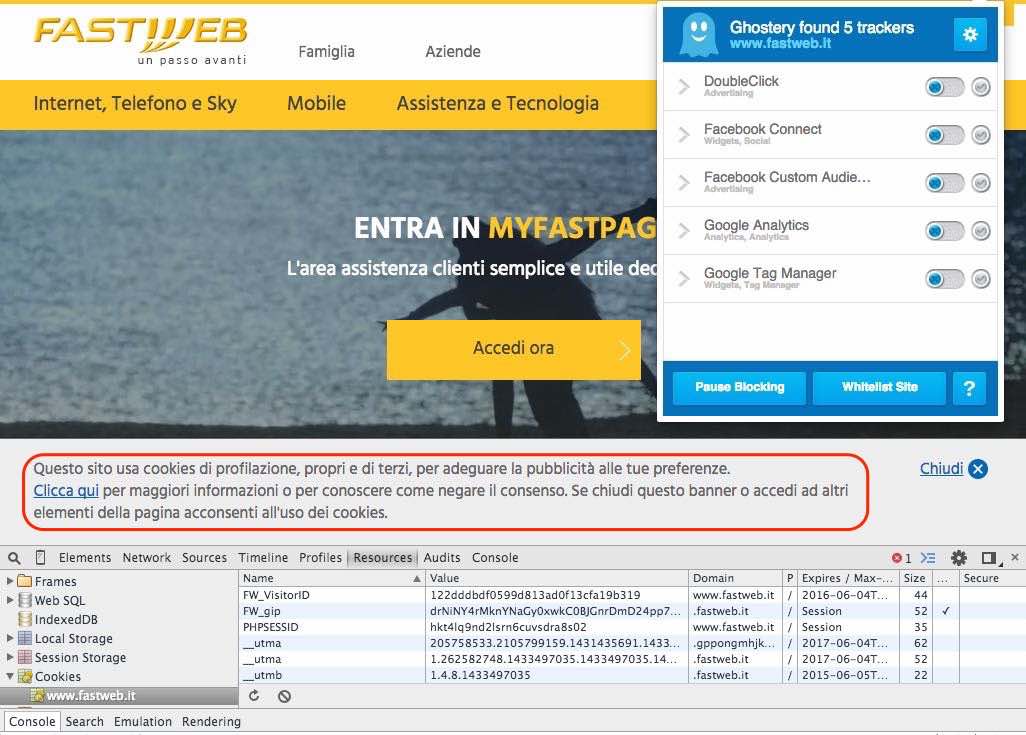Refresh the cookies table

(x=254, y=696)
